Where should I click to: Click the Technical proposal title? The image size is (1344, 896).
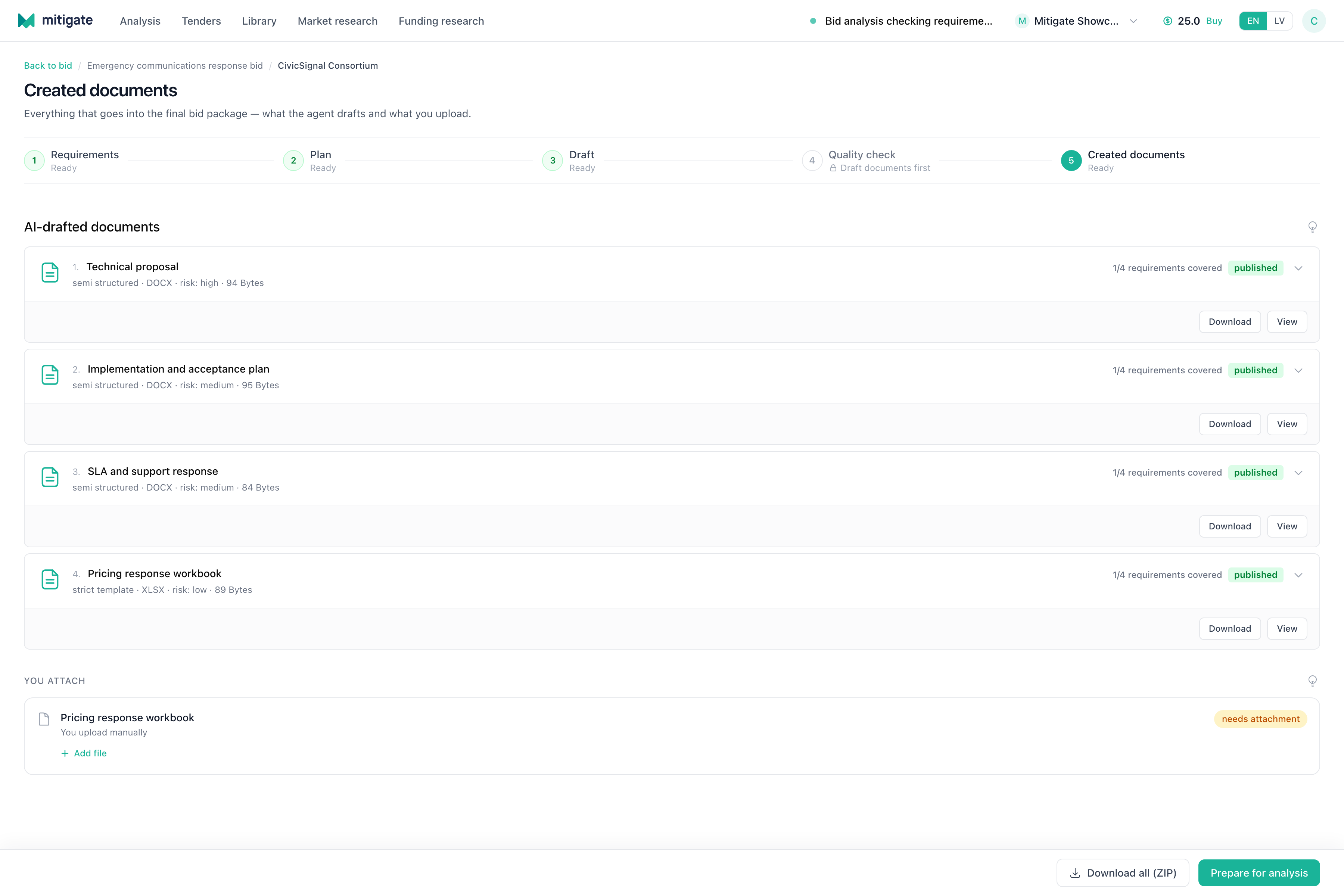(132, 267)
